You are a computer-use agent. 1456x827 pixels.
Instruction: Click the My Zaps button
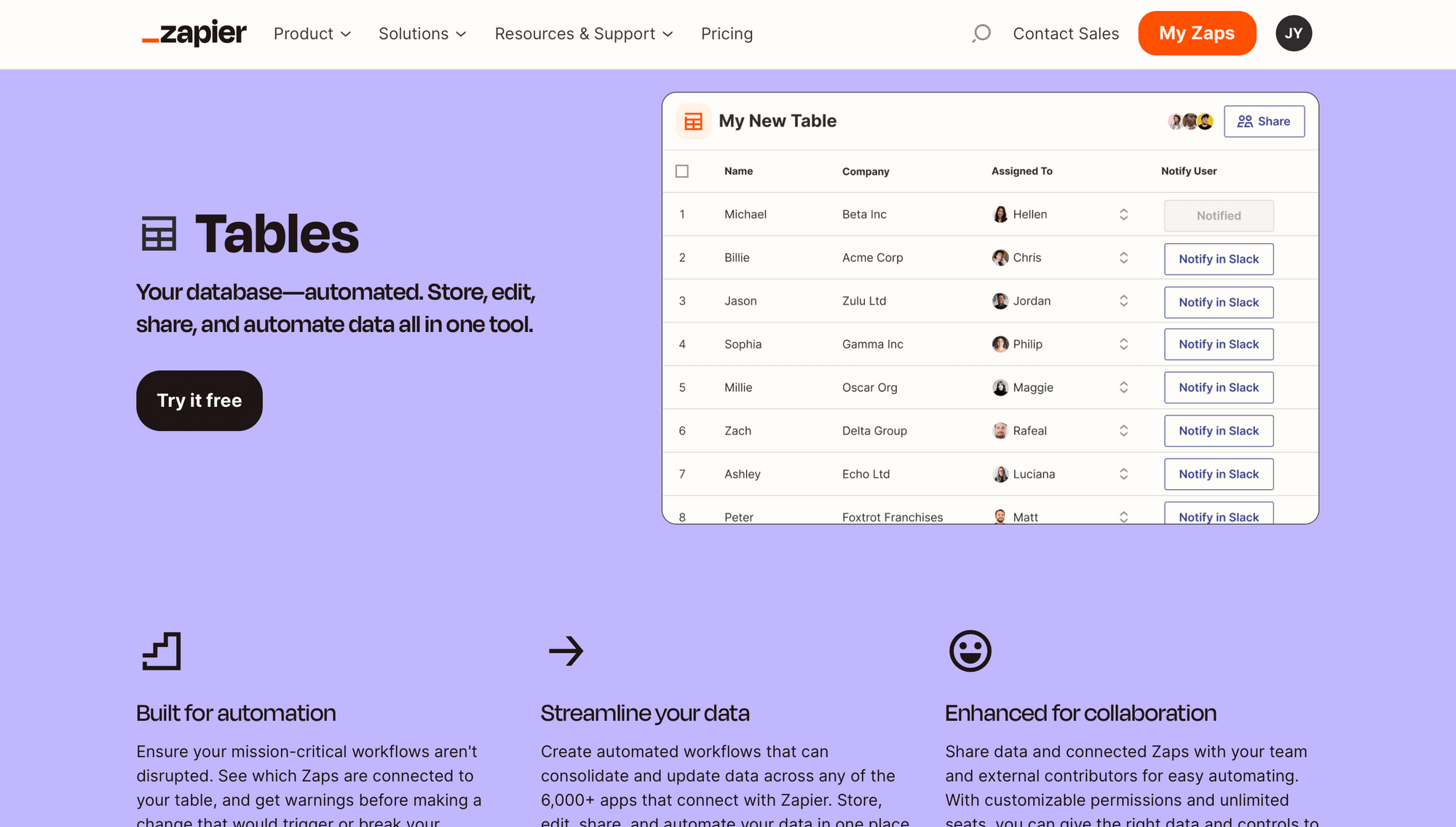point(1197,33)
